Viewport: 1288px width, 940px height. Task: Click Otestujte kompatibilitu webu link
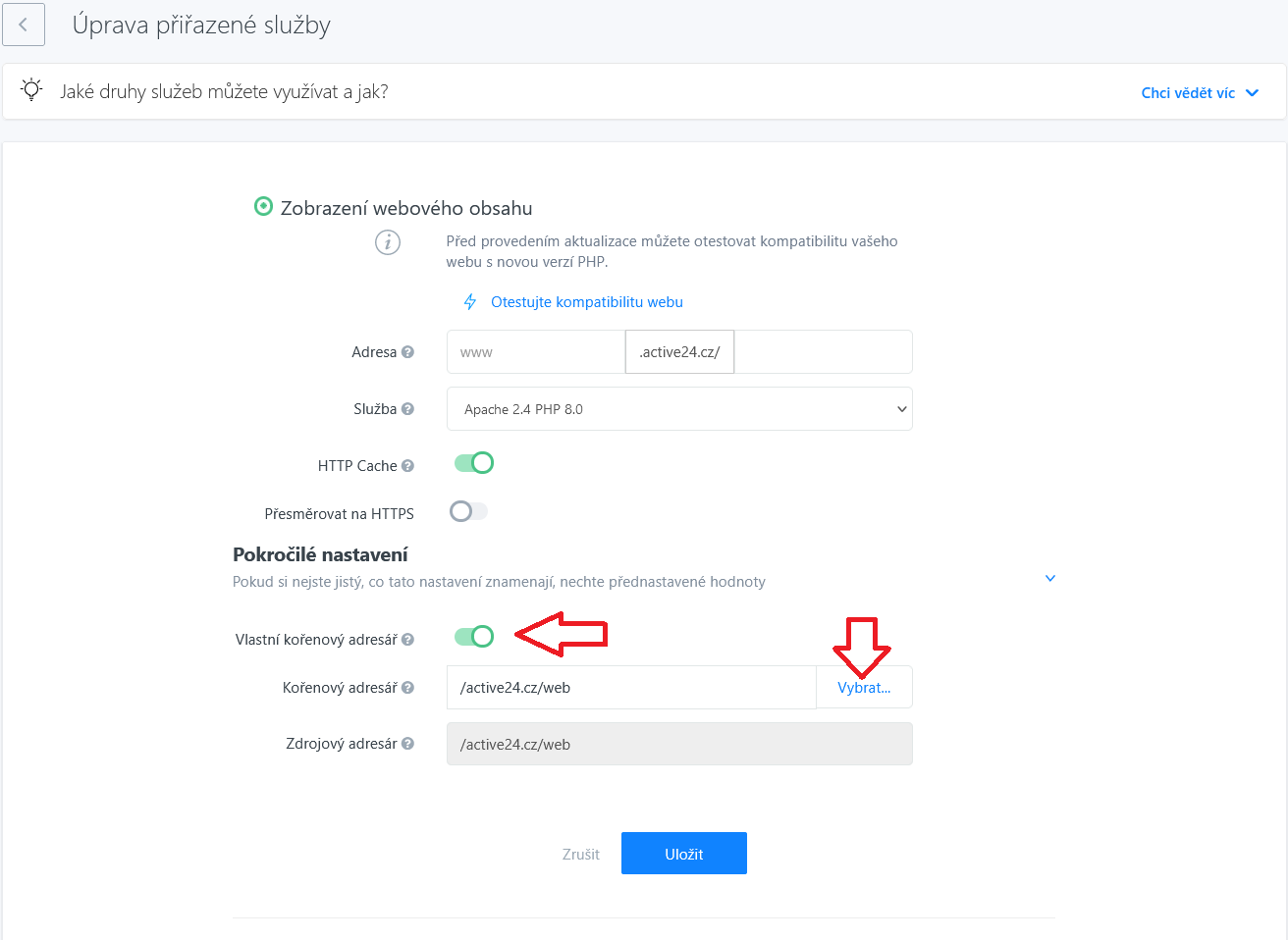pos(587,302)
